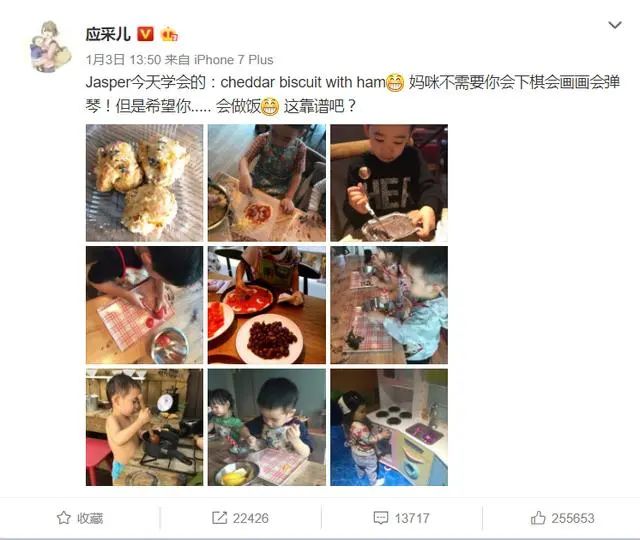Open the user avatar profile picture
The width and height of the screenshot is (640, 540).
tap(50, 46)
